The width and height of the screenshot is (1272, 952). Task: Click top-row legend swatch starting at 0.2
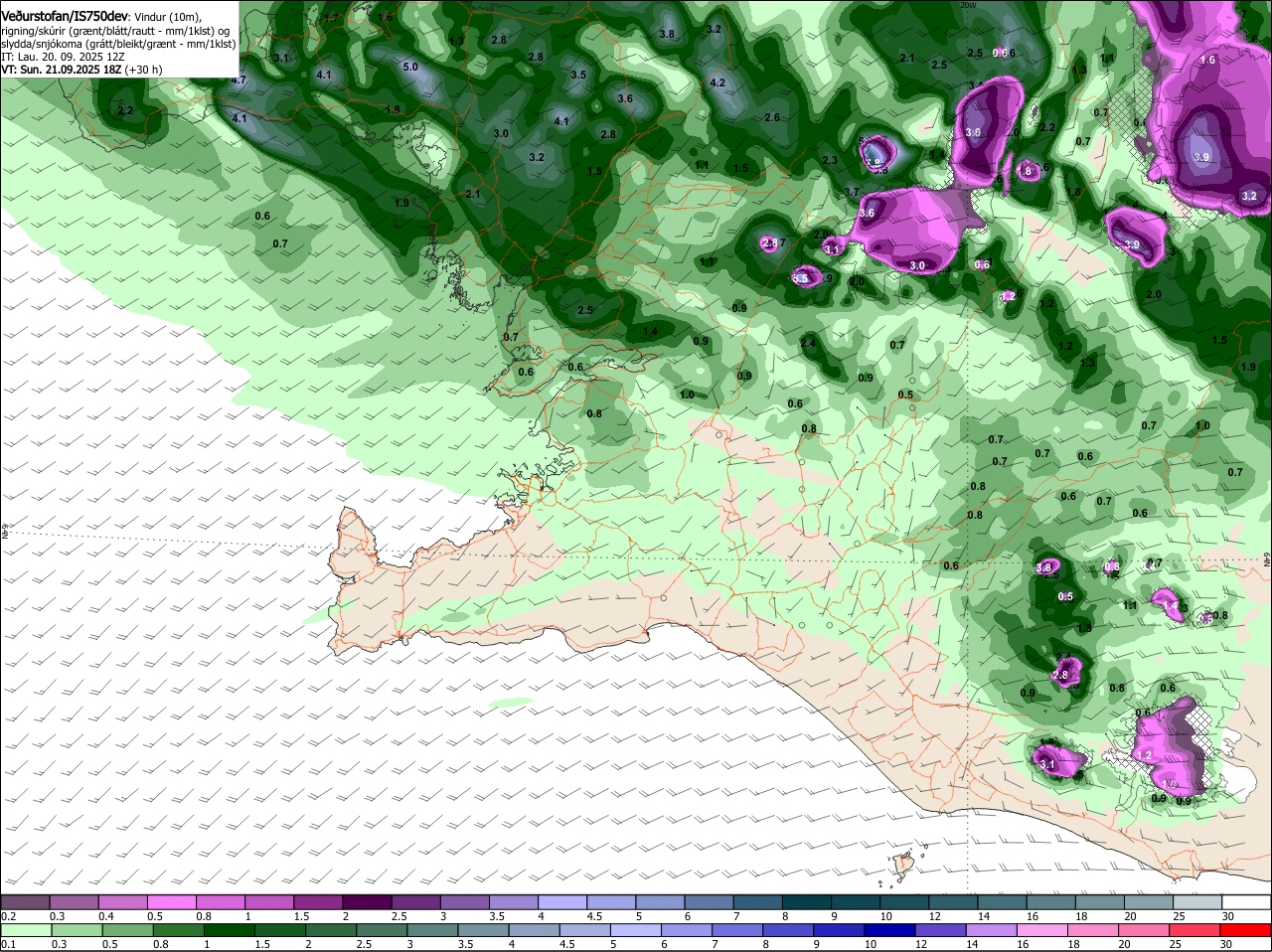point(24,900)
